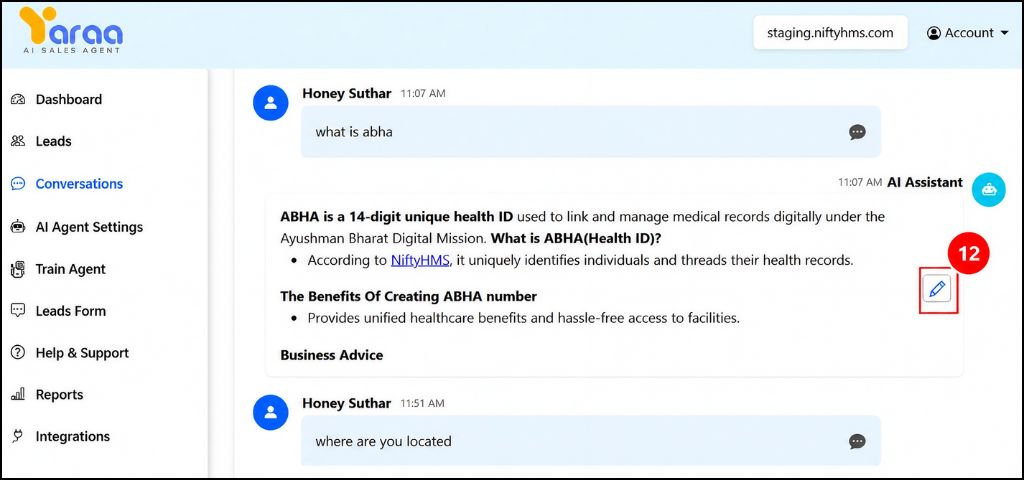Click the "where are you located" message bubble
Screen dimensions: 1024x480
pyautogui.click(x=590, y=441)
